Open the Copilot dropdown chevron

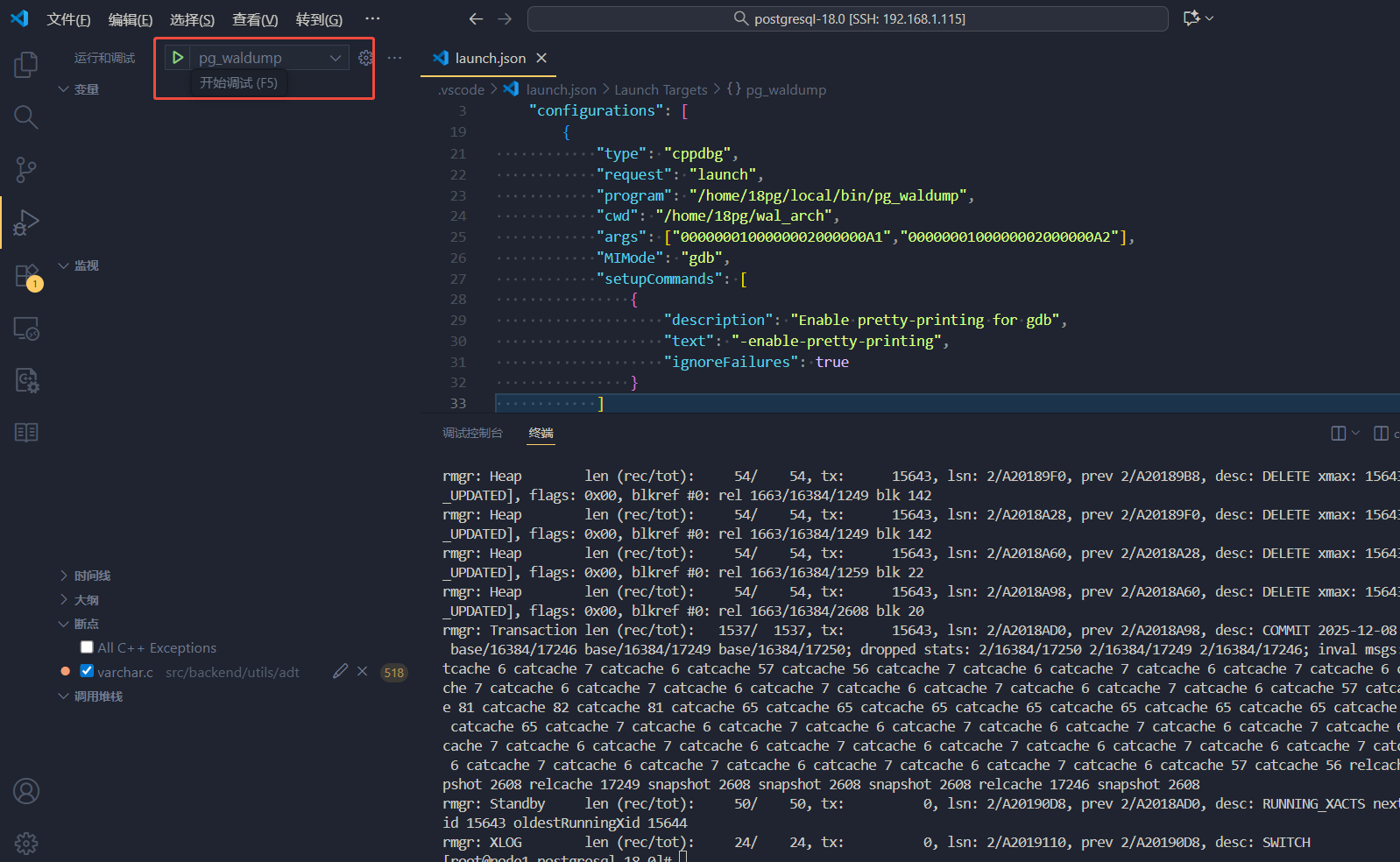[1210, 18]
